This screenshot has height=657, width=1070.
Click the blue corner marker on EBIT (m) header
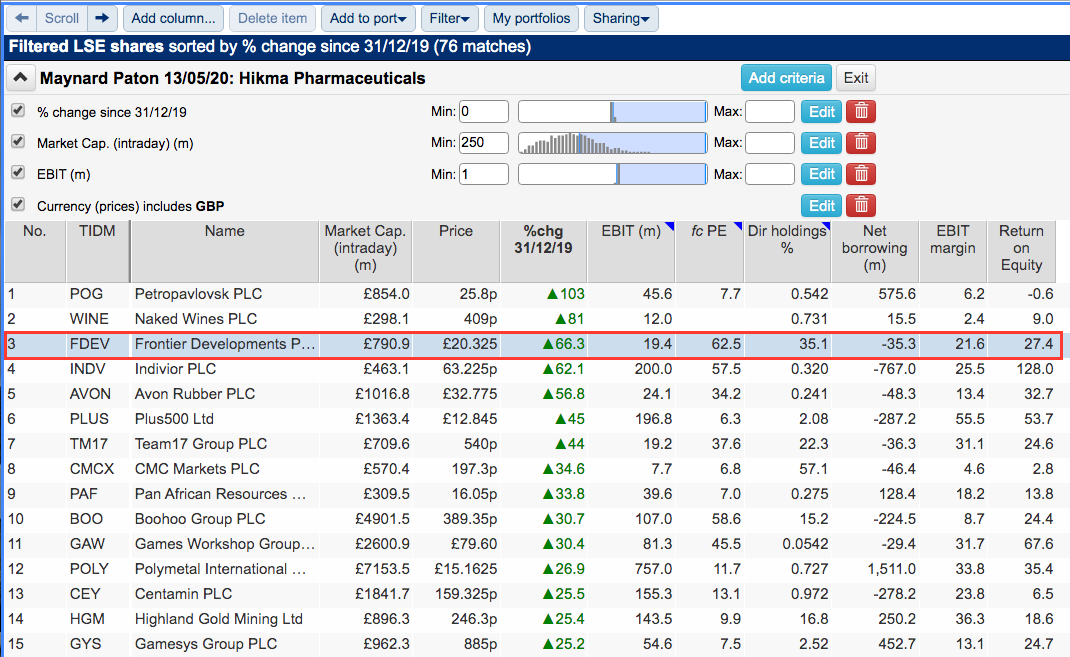point(670,226)
